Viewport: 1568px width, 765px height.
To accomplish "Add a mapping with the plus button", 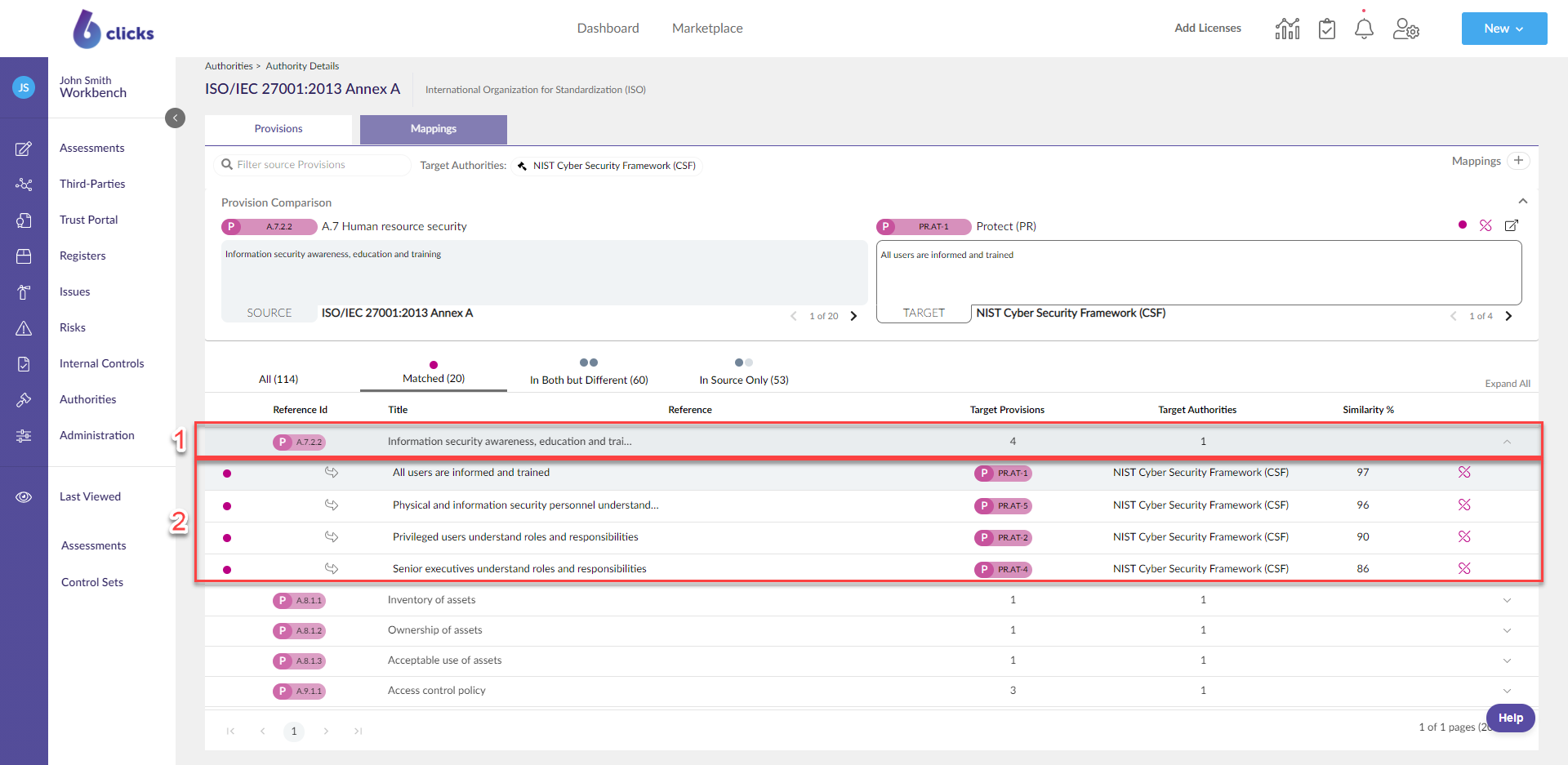I will [x=1518, y=161].
